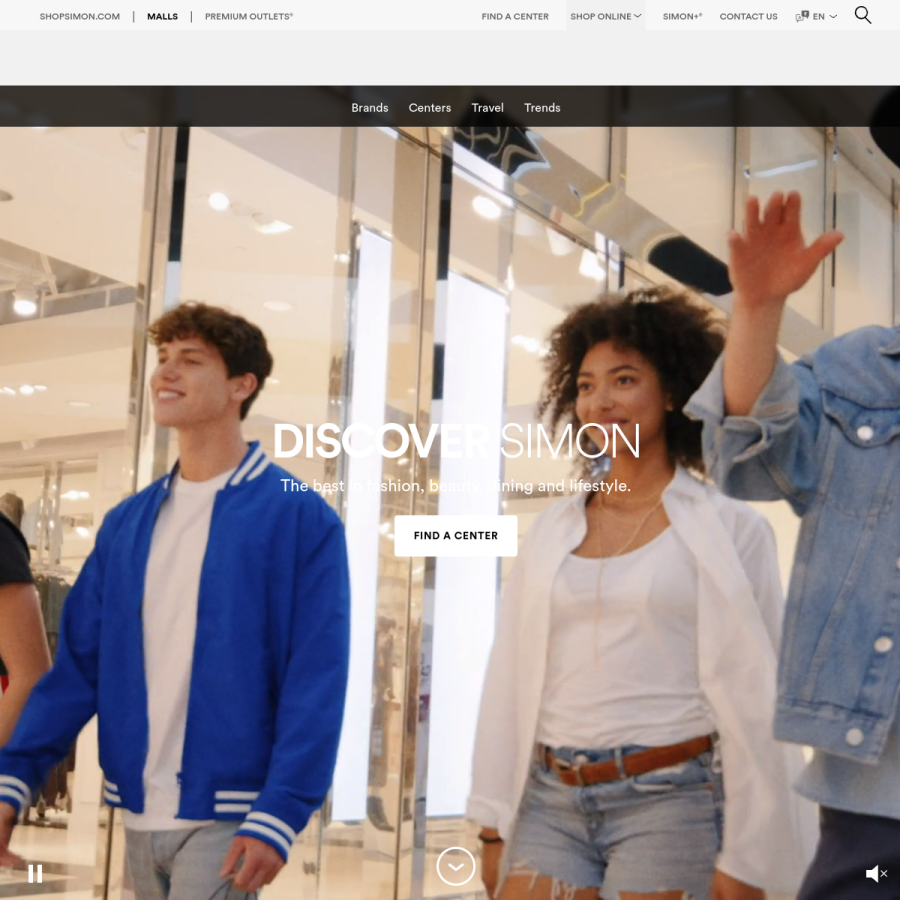Click the circled down-arrow scroll icon
Screen dimensions: 900x900
[x=456, y=866]
